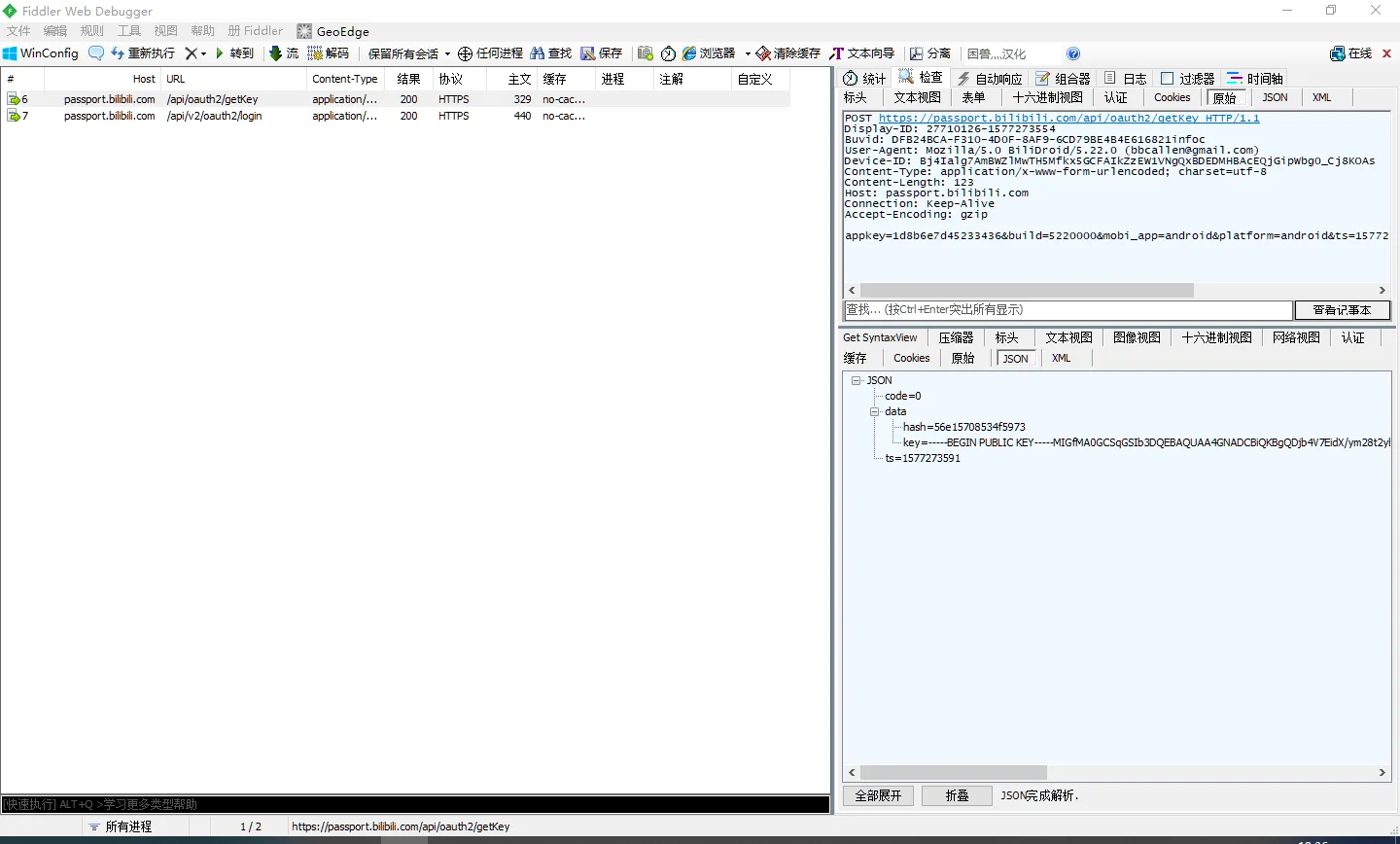Switch to the 自动响应 AutoResponder tab
1400x844 pixels.
click(x=990, y=78)
